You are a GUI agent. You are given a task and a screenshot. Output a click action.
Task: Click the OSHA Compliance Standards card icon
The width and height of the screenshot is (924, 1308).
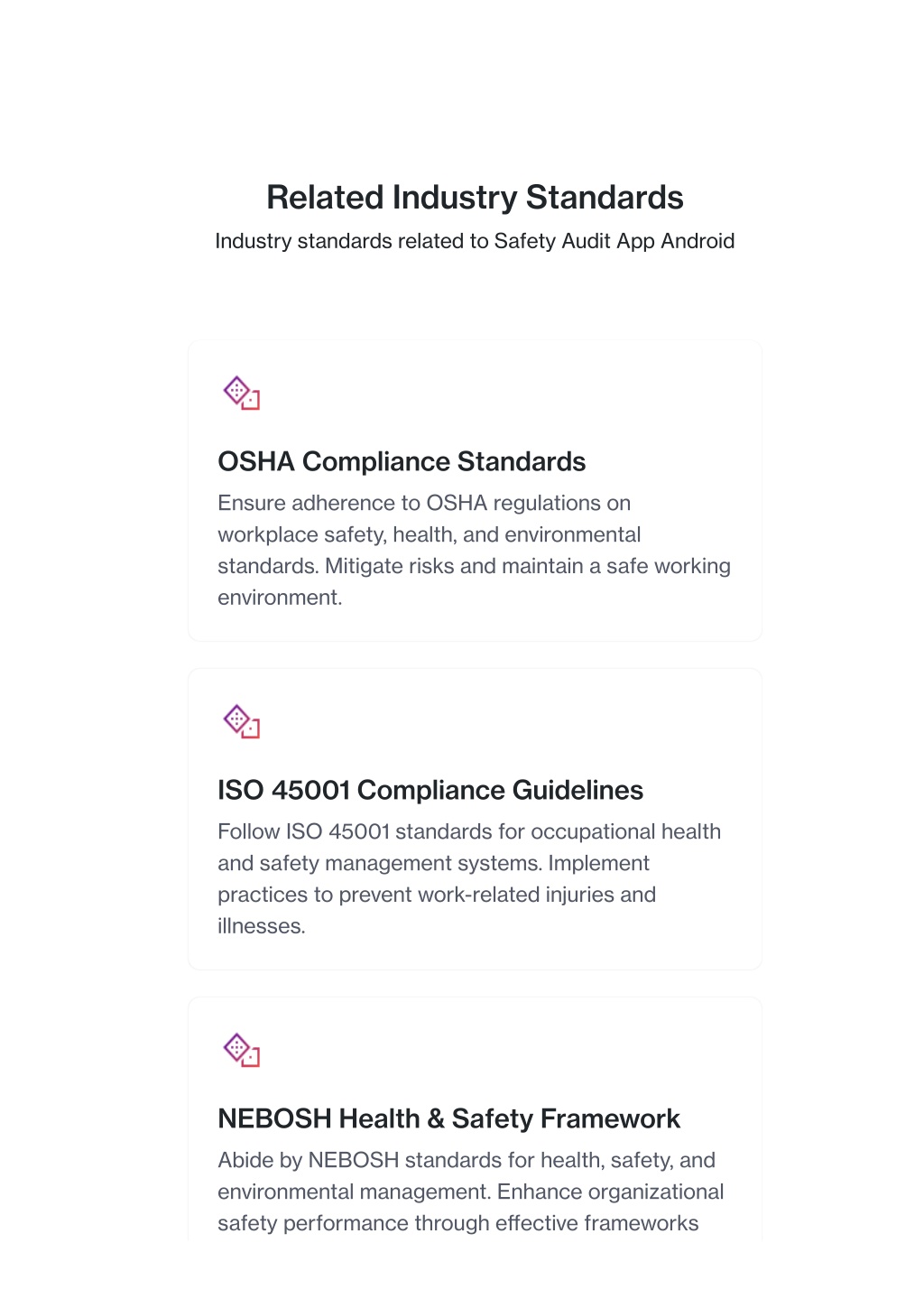[x=241, y=394]
